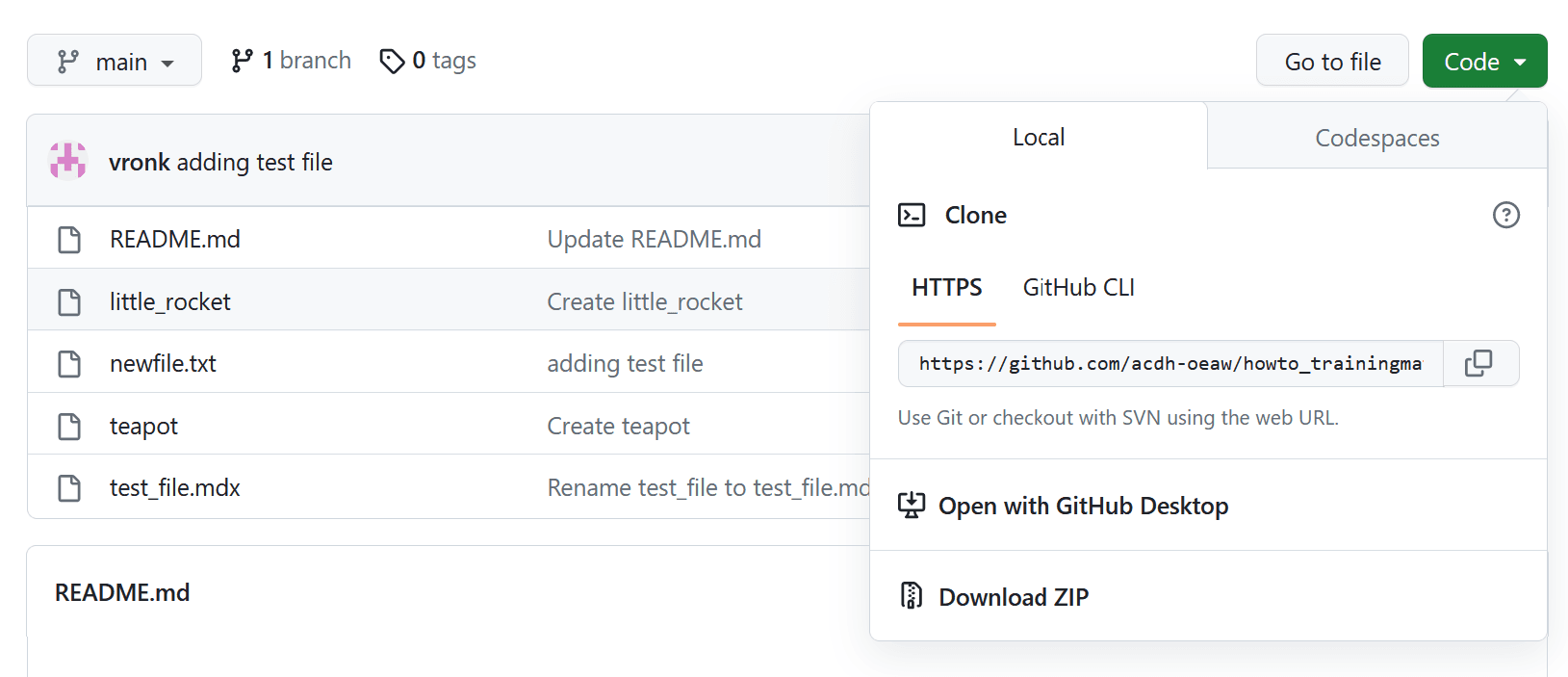Copy the clone URL to clipboard
The width and height of the screenshot is (1568, 677).
tap(1478, 363)
